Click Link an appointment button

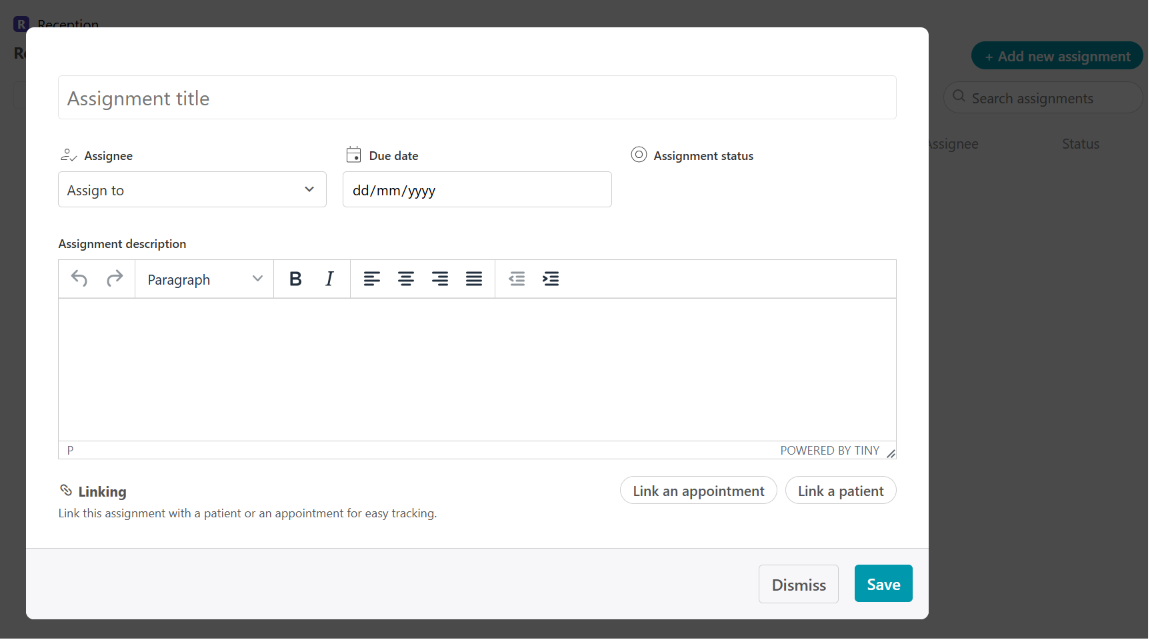pos(698,491)
